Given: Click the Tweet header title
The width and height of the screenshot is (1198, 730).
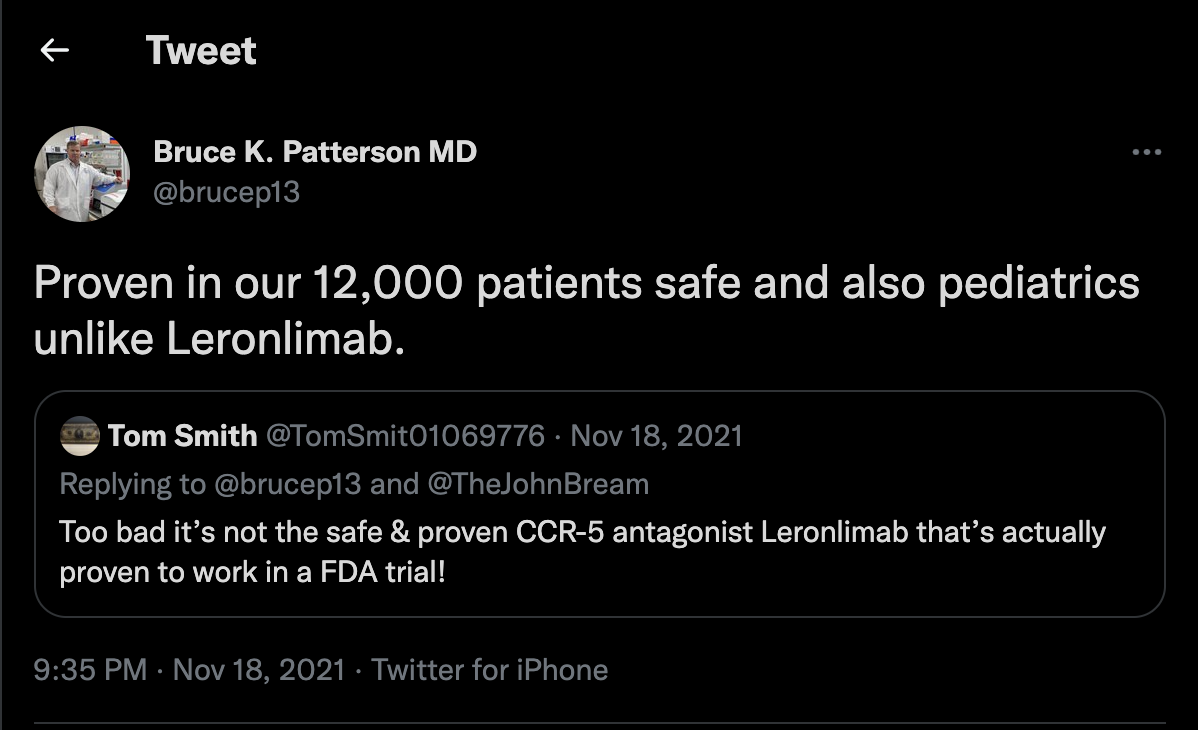Looking at the screenshot, I should (x=201, y=50).
